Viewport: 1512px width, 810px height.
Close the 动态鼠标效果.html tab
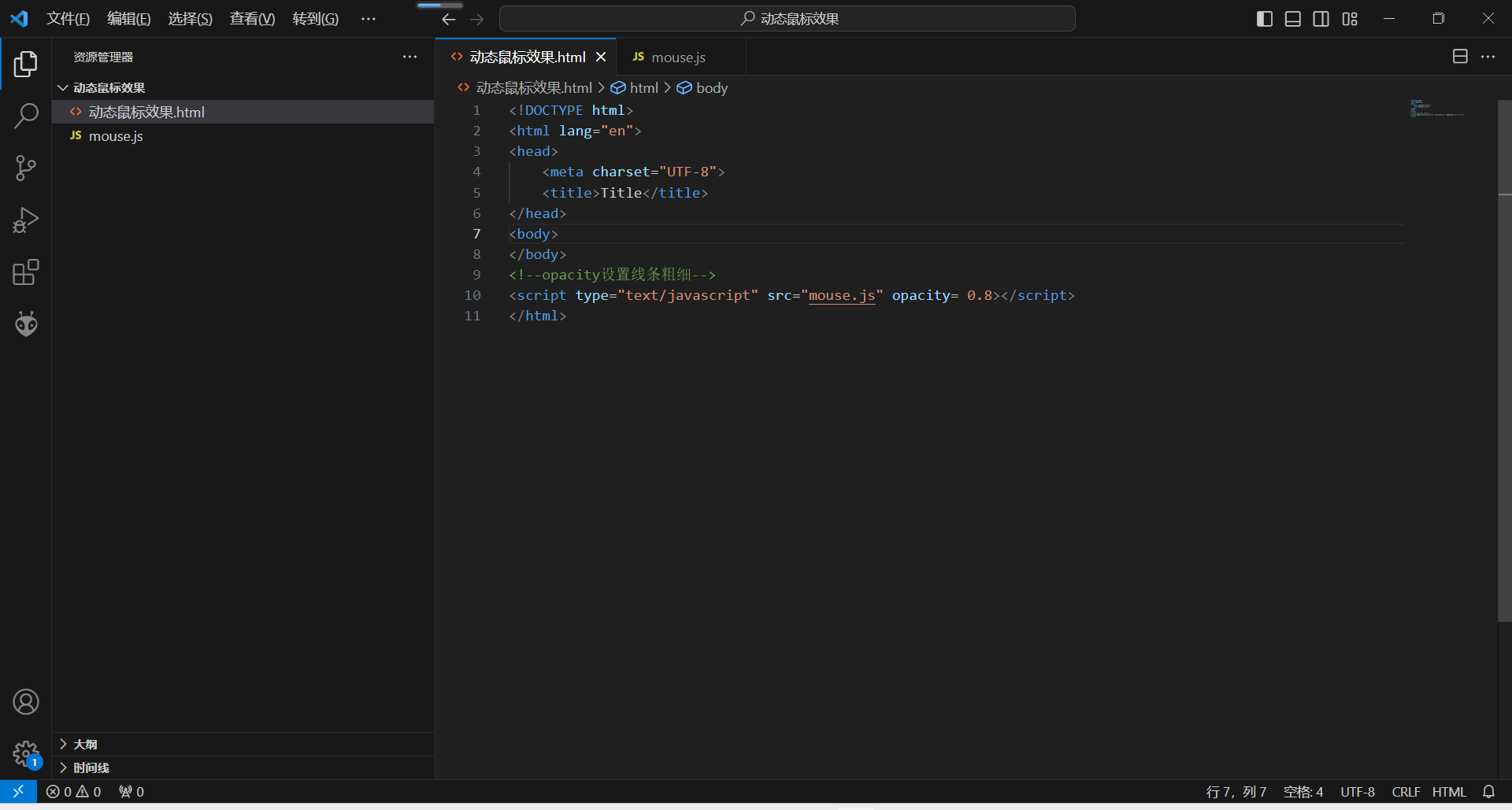pos(601,57)
